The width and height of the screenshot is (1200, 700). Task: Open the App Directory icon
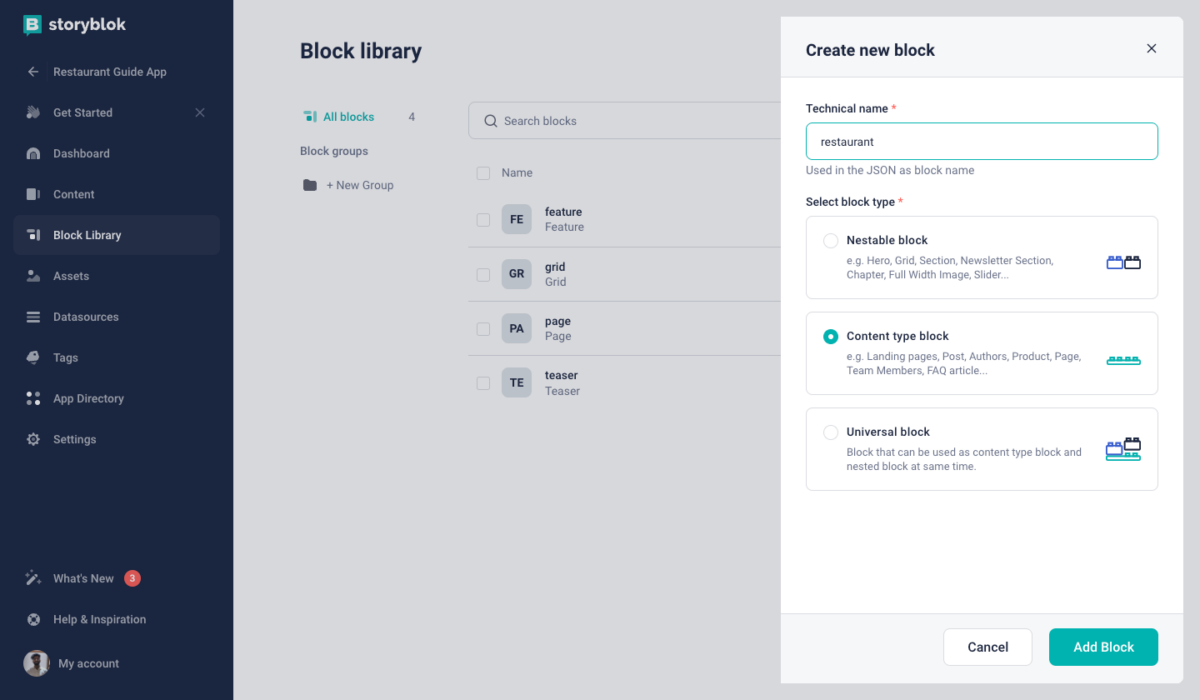tap(33, 399)
